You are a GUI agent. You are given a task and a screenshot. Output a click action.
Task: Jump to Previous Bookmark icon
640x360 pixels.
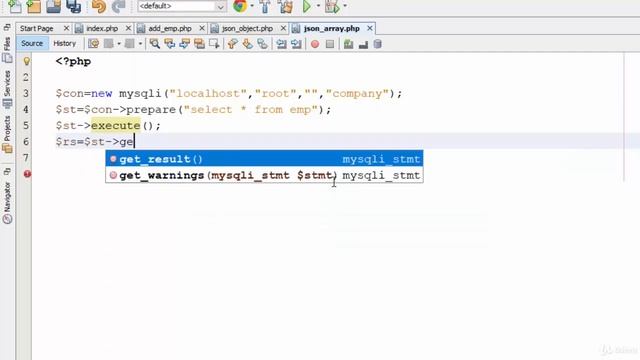click(233, 44)
